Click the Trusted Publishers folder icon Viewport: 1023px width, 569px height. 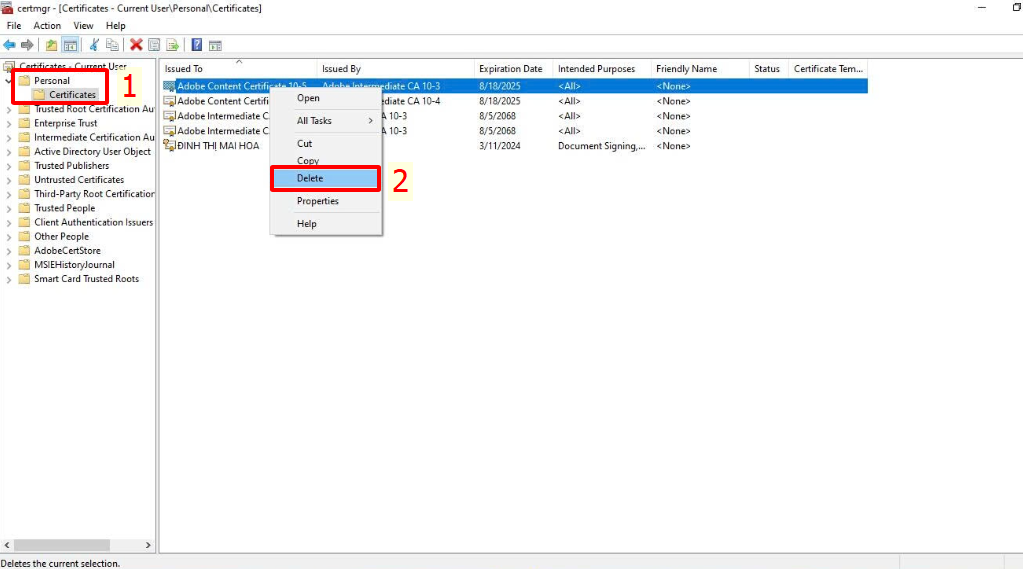pos(24,166)
